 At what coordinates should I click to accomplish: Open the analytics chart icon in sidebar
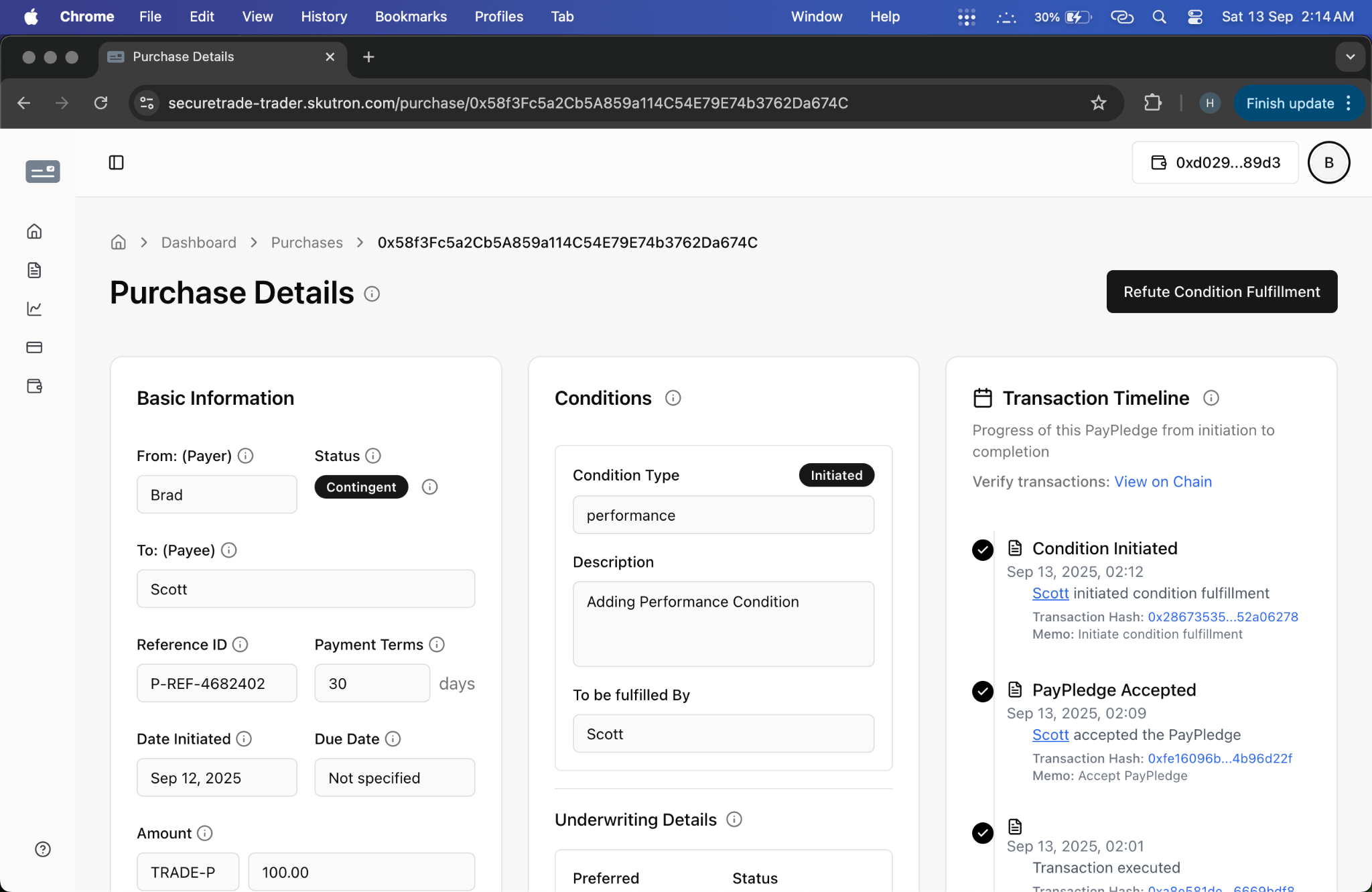click(x=34, y=308)
